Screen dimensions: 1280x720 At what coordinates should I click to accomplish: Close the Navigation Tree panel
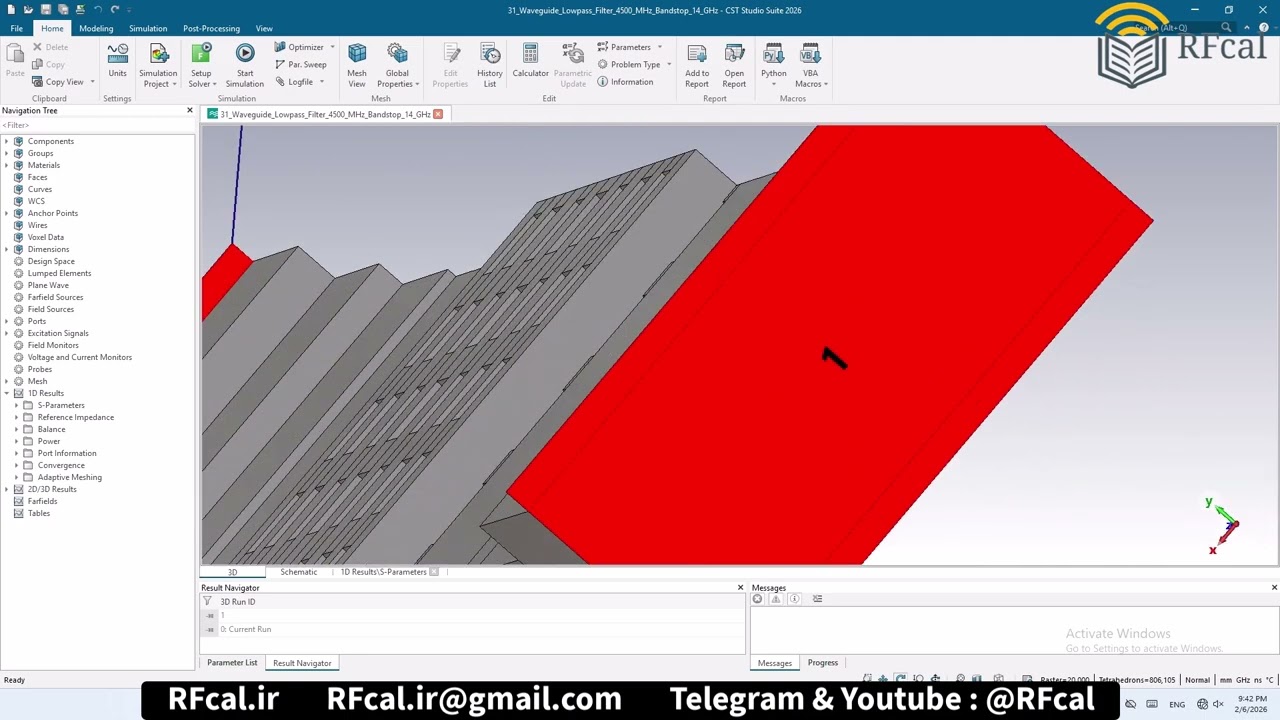coord(189,110)
